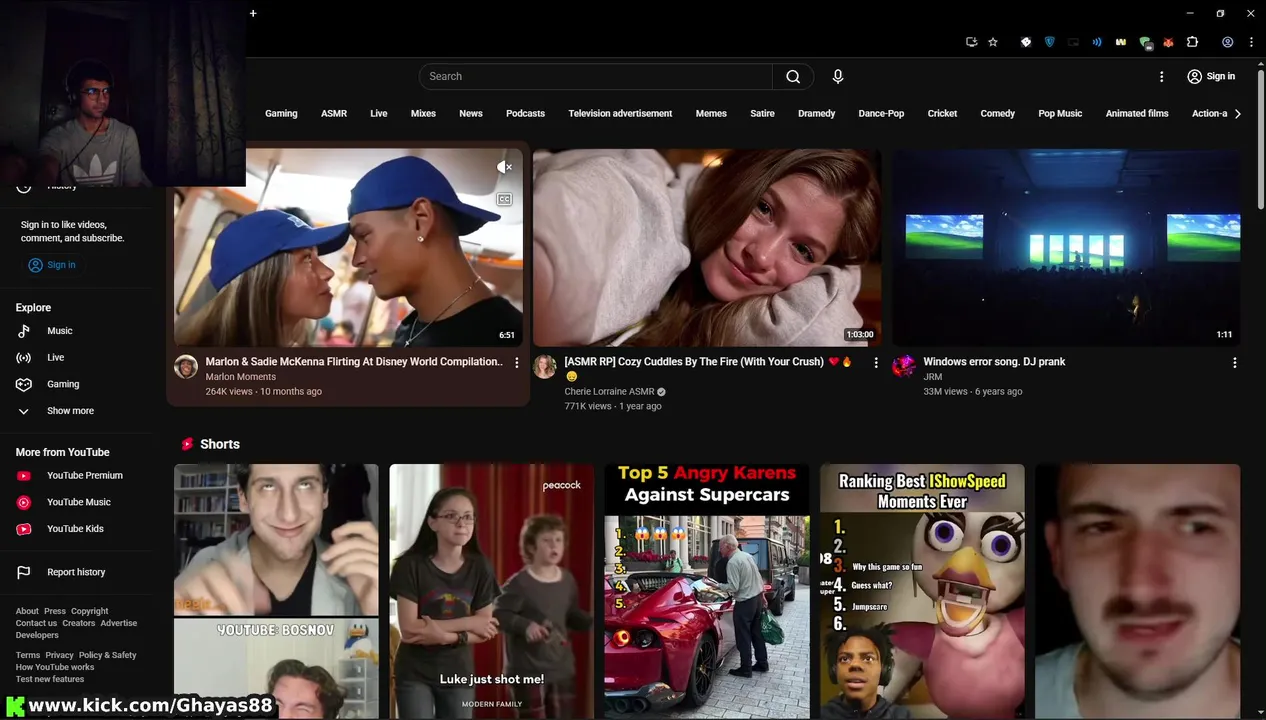
Task: Select the News category chip
Action: coord(471,114)
